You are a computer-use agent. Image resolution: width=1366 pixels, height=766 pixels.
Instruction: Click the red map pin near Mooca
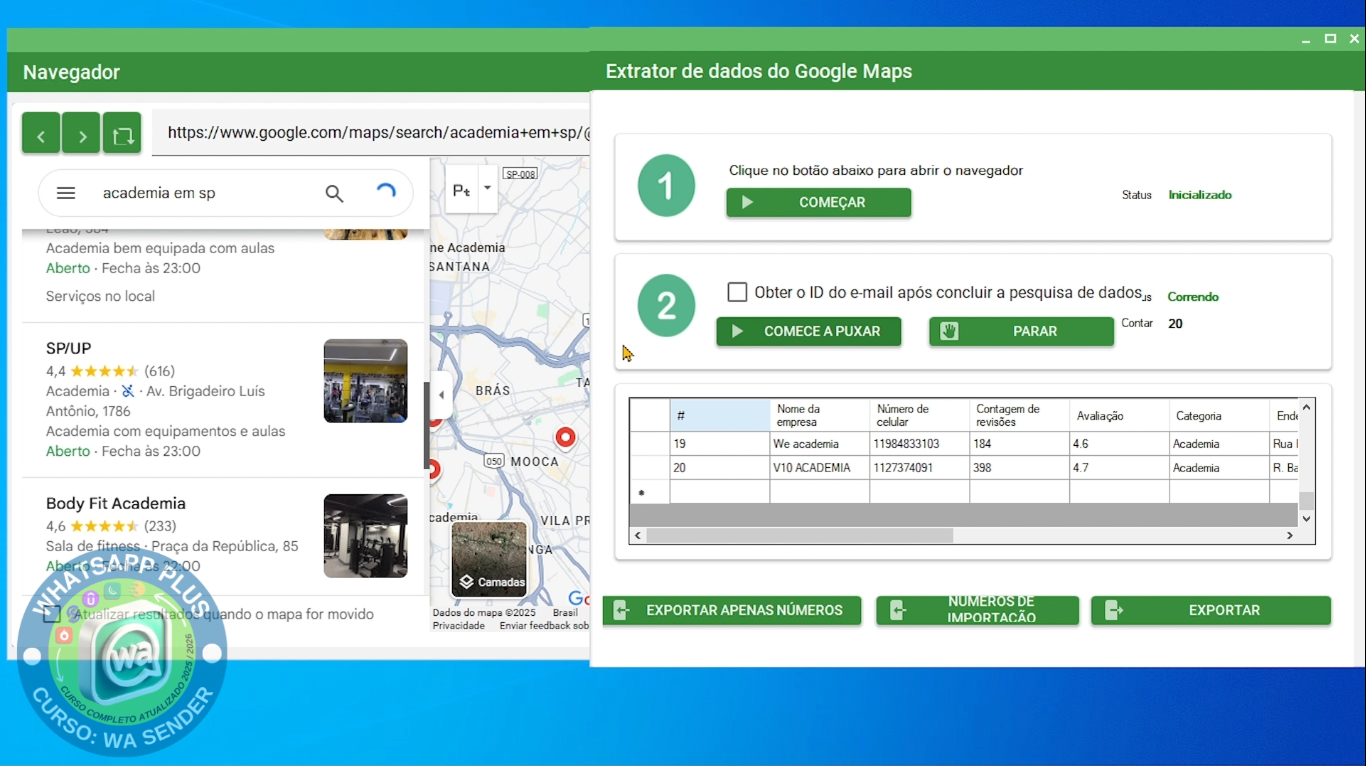coord(566,438)
